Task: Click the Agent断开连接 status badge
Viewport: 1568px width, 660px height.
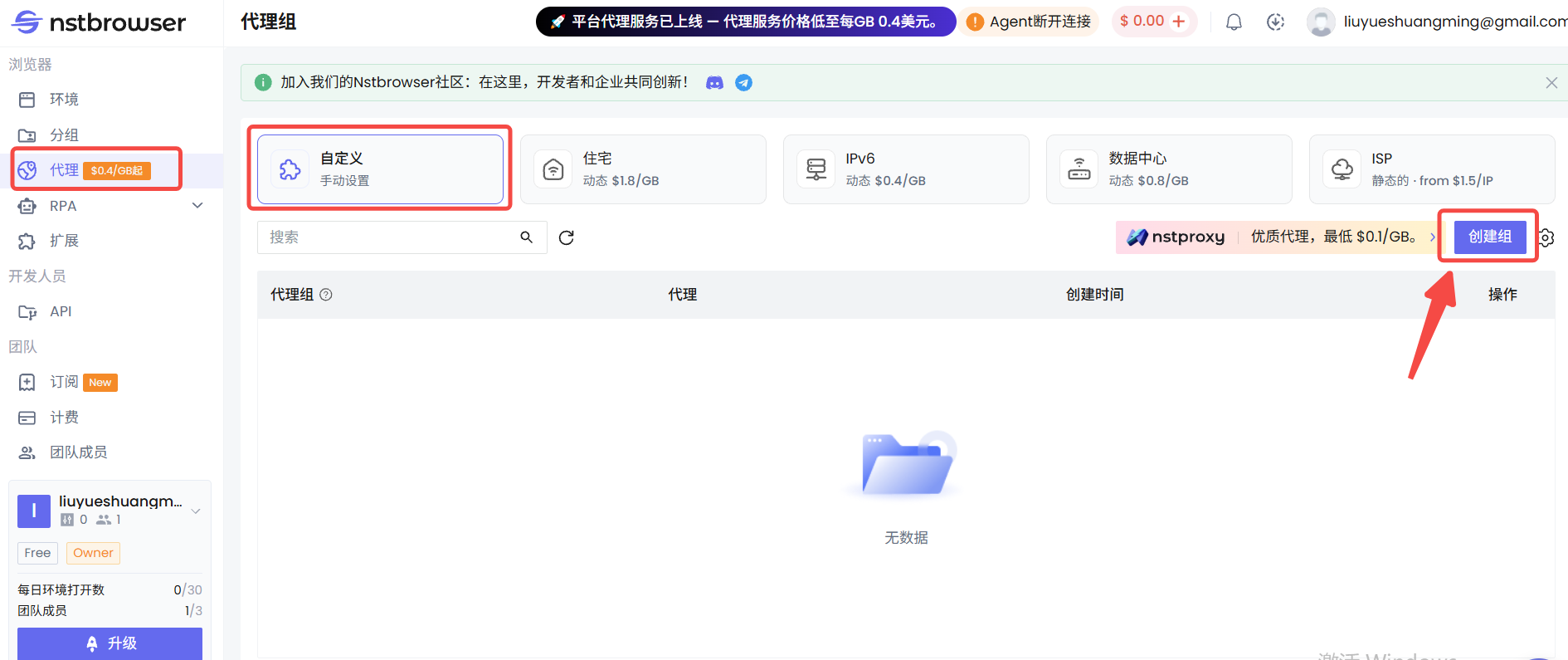Action: (x=1030, y=22)
